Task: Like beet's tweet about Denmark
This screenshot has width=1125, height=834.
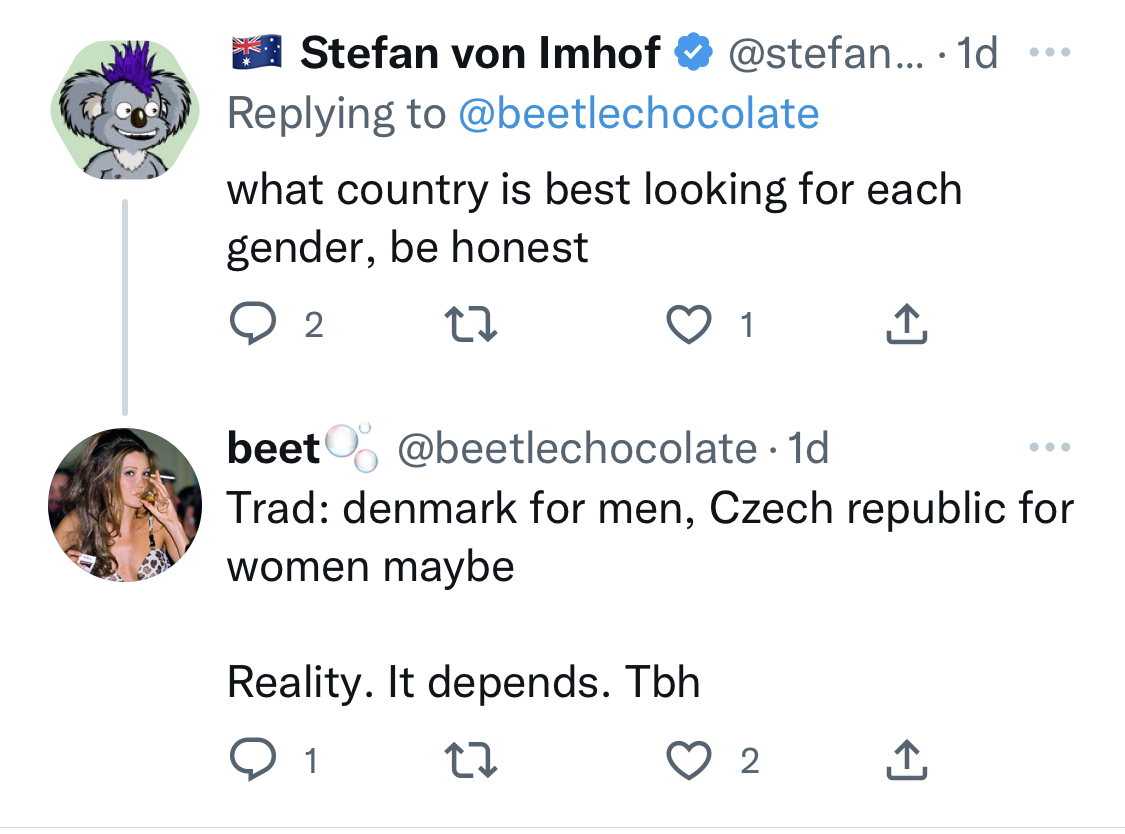Action: 689,759
